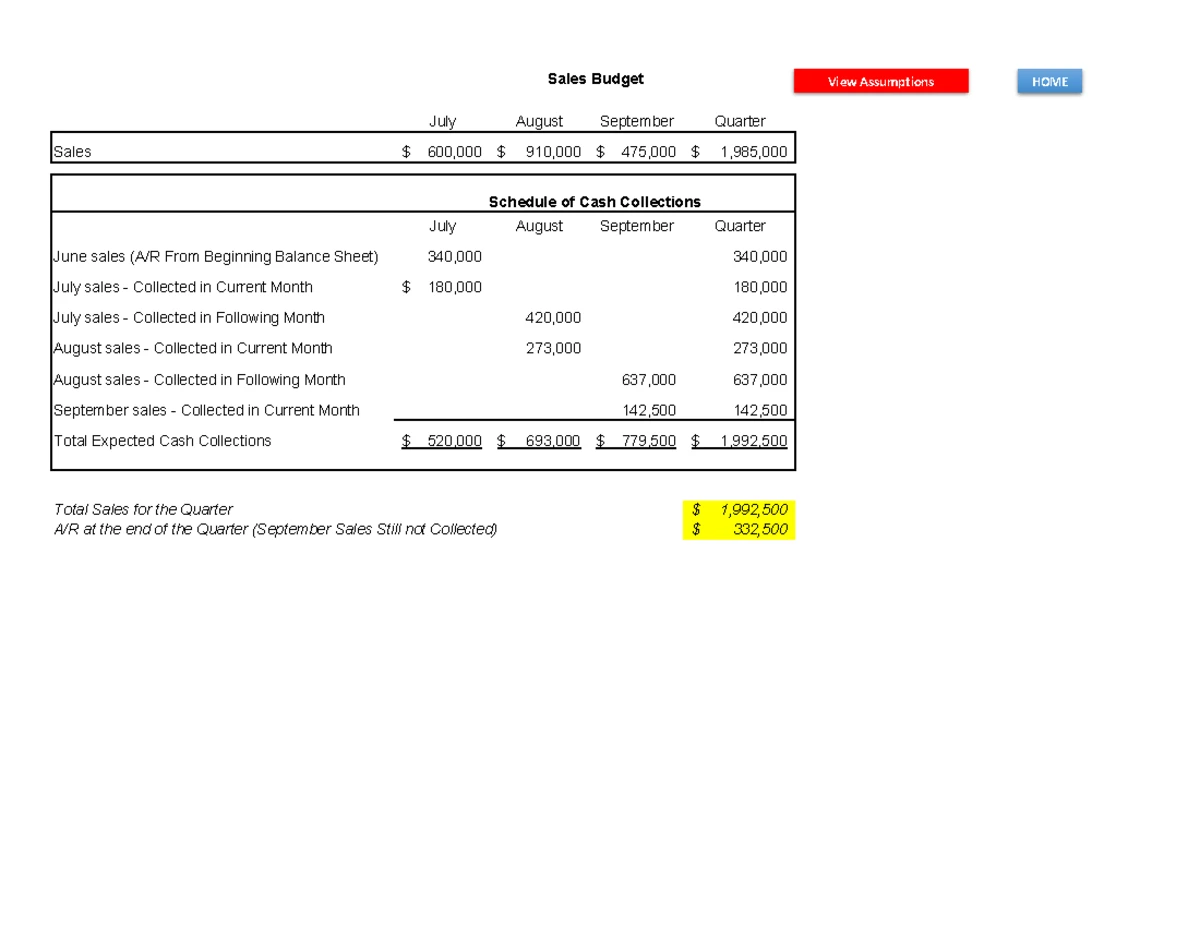
Task: Click the Total Expected Cash Collections label
Action: pos(162,441)
